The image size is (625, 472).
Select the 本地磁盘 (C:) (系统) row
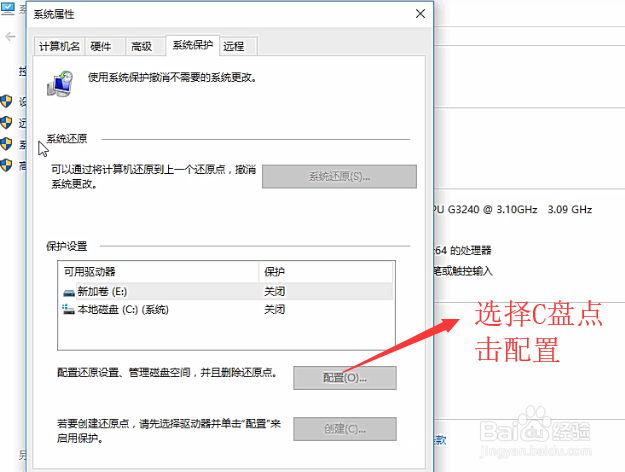[226, 309]
